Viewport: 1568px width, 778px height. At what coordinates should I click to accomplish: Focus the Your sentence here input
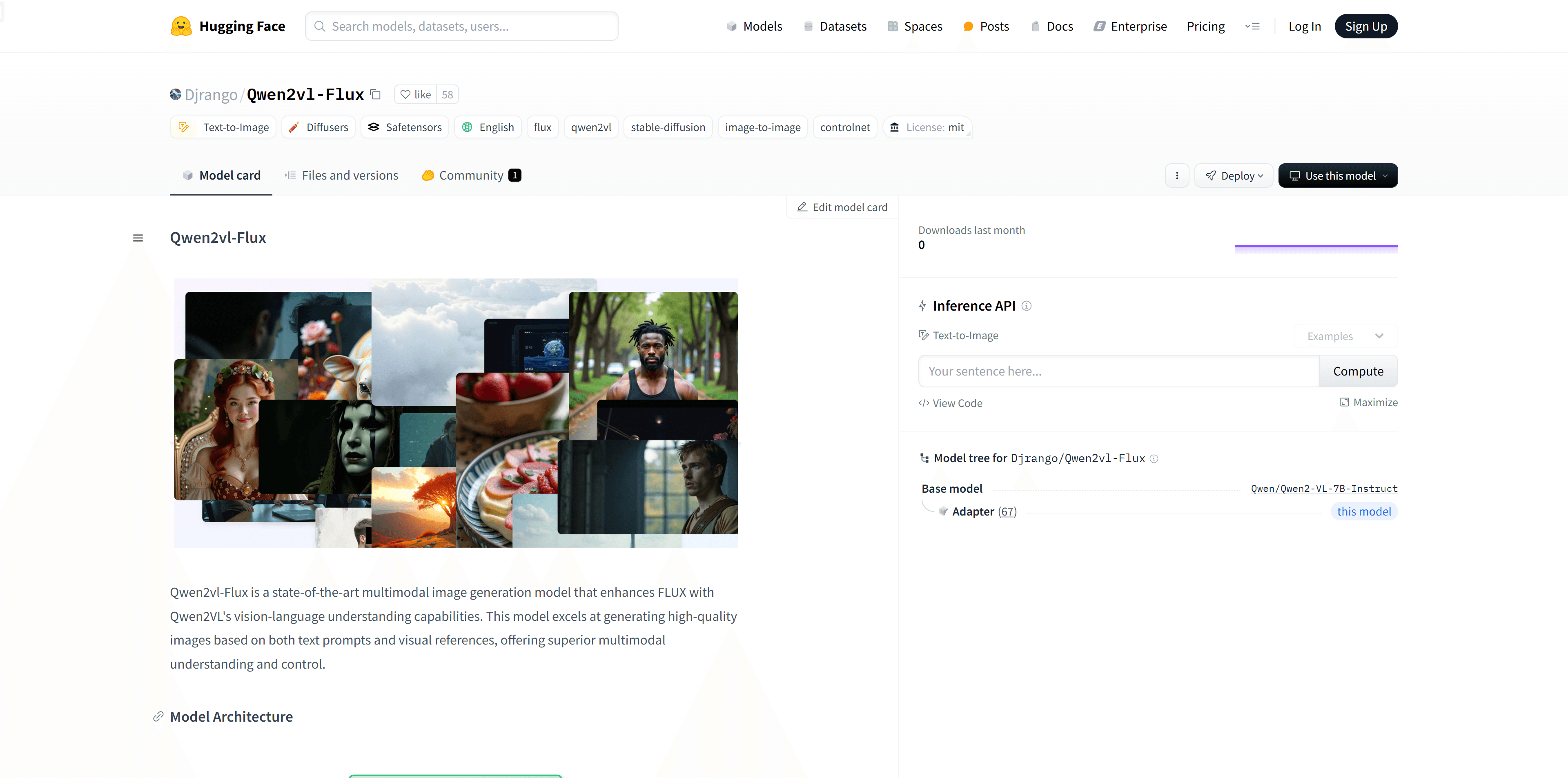pos(1118,371)
